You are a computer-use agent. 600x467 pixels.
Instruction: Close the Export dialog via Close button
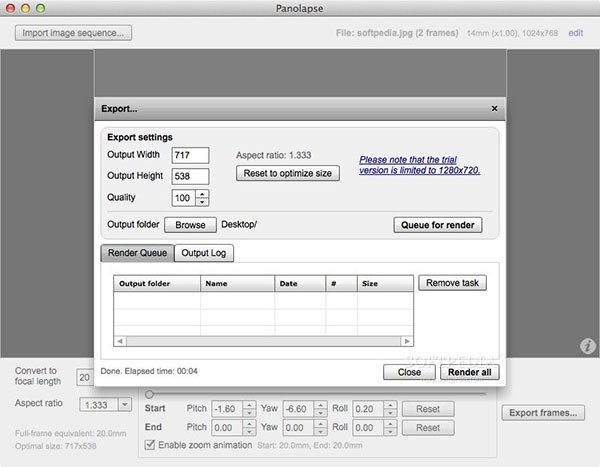coord(409,372)
